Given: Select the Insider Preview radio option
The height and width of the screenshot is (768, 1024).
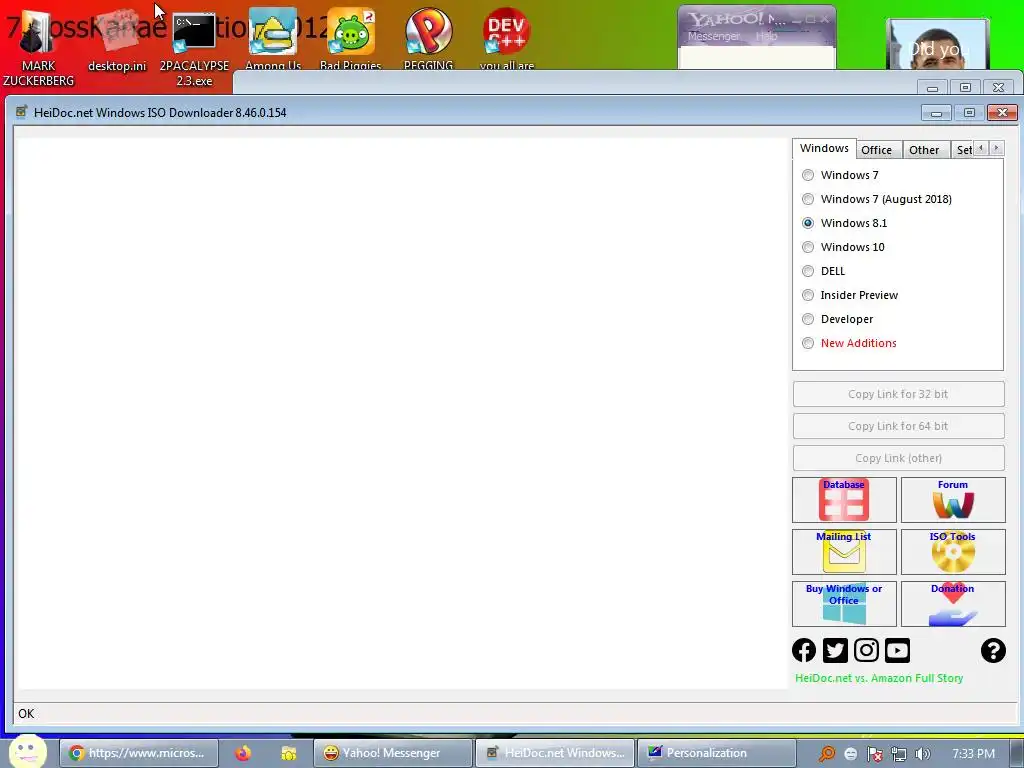Looking at the screenshot, I should 850,295.
